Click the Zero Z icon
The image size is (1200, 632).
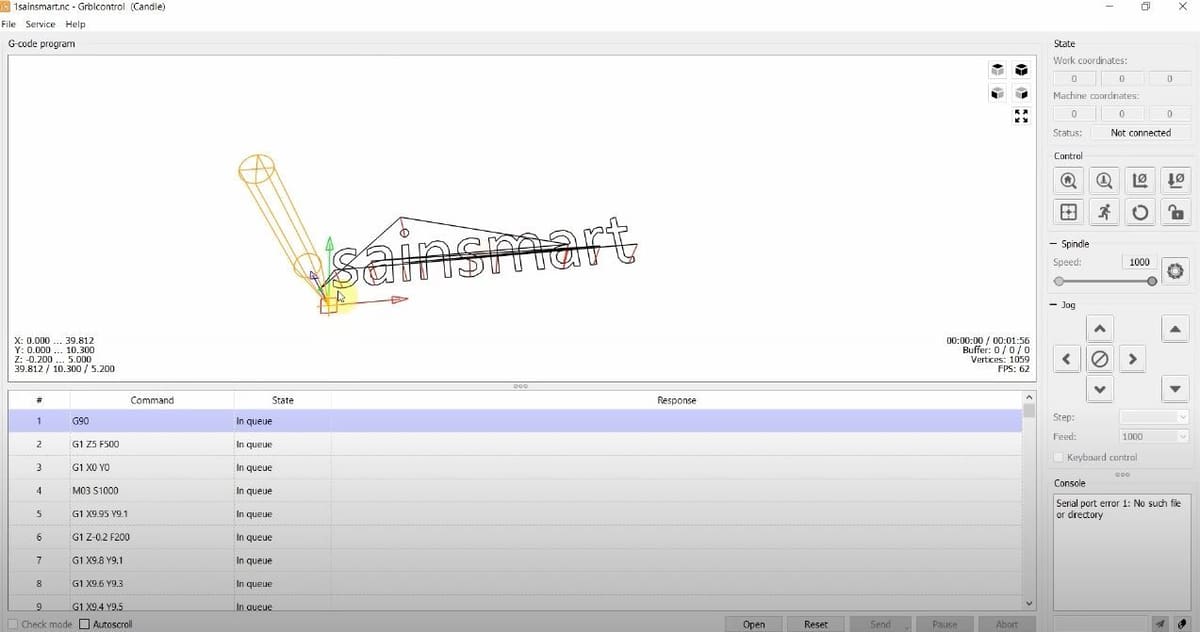pyautogui.click(x=1175, y=181)
